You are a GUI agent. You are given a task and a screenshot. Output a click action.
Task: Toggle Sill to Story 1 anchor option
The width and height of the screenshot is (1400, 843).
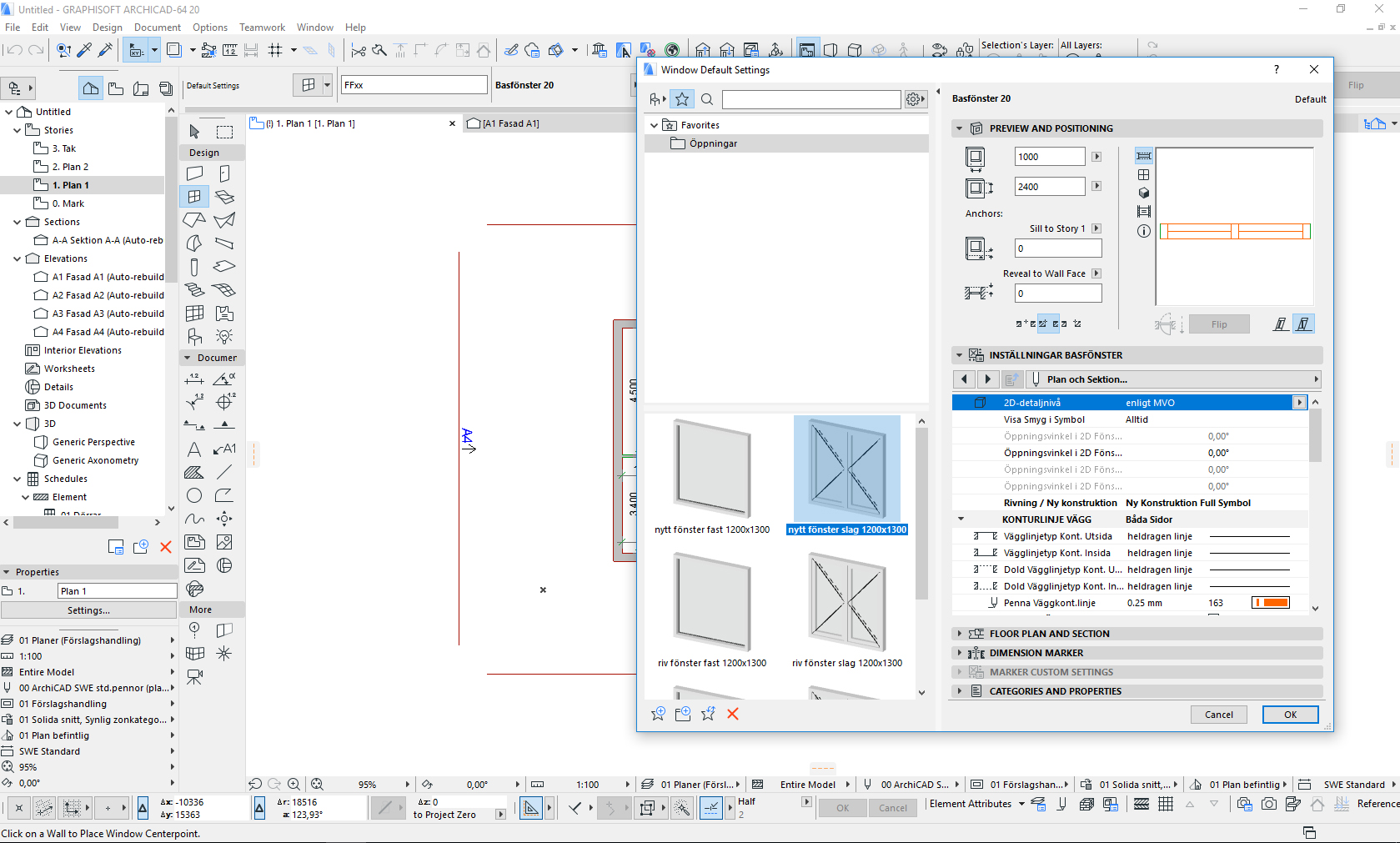tap(1096, 228)
